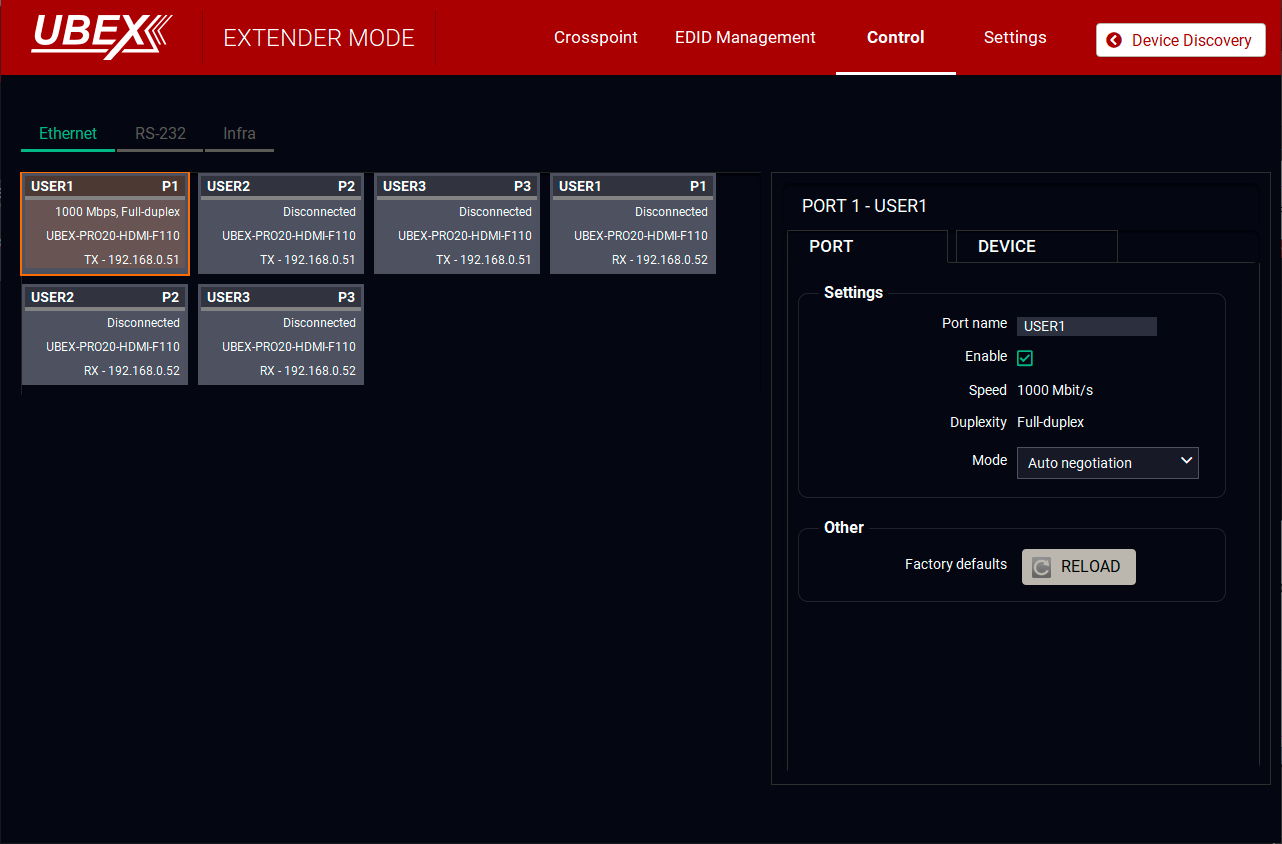The image size is (1282, 844).
Task: Select USER3 P3 RX port tile
Action: (281, 335)
